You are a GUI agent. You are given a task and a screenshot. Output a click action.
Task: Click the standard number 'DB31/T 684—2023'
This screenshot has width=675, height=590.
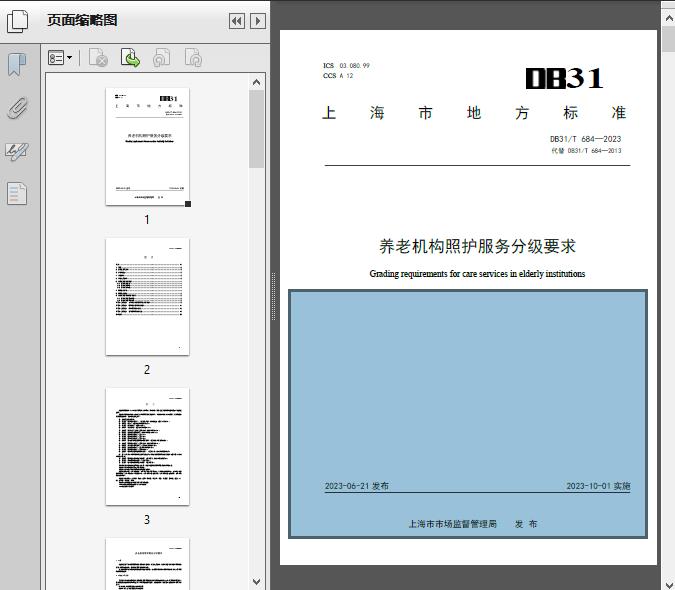coord(585,139)
